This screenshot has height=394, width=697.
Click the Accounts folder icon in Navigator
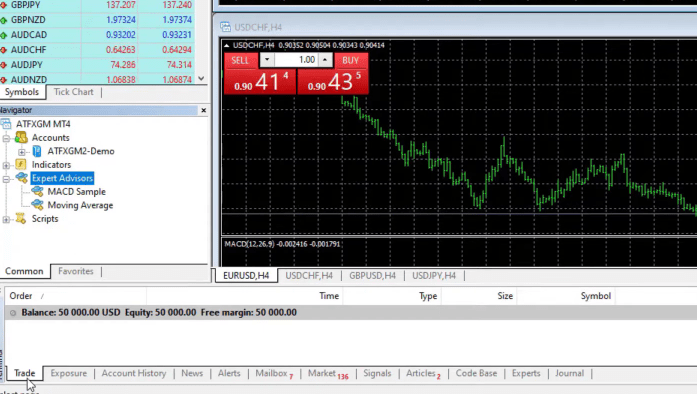click(x=21, y=137)
